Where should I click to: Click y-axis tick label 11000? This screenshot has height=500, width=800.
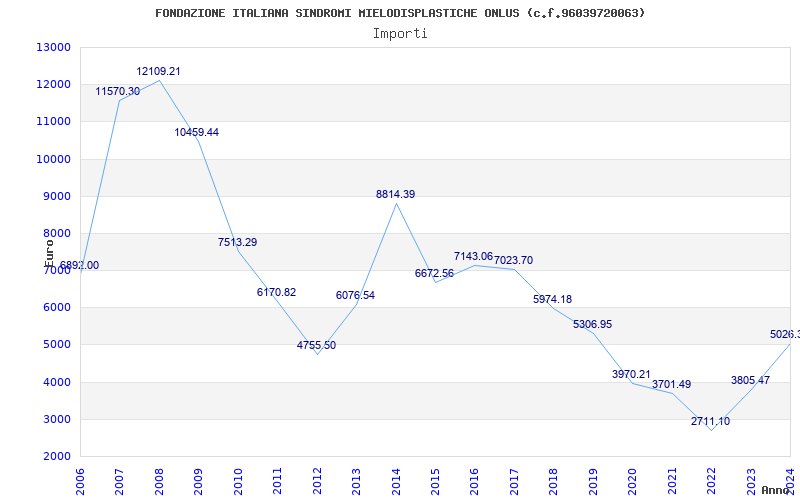(53, 122)
